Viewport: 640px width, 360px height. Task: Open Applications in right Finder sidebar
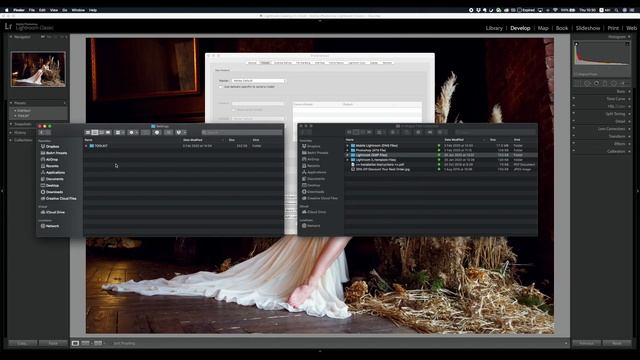316,172
